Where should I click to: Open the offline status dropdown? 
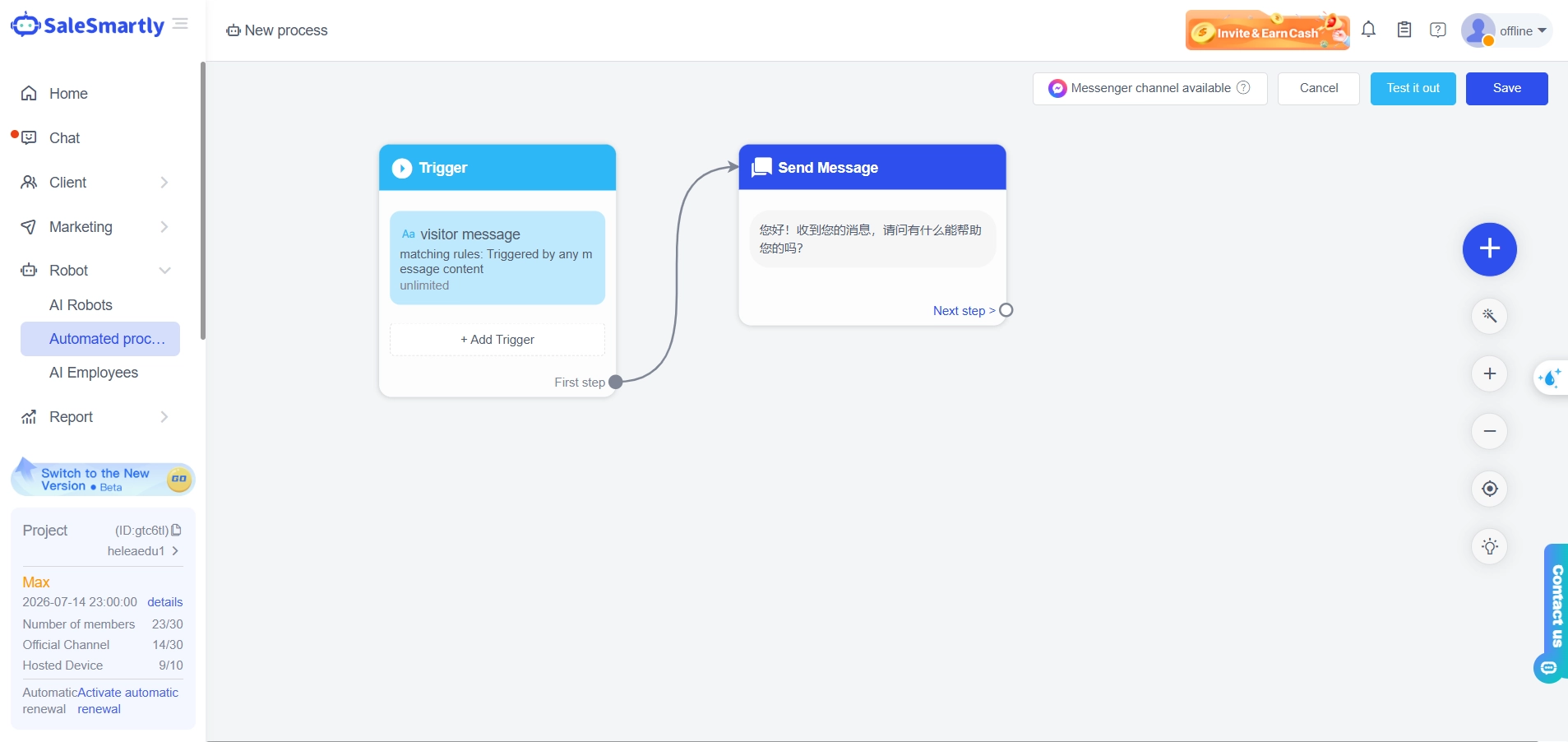[1523, 30]
